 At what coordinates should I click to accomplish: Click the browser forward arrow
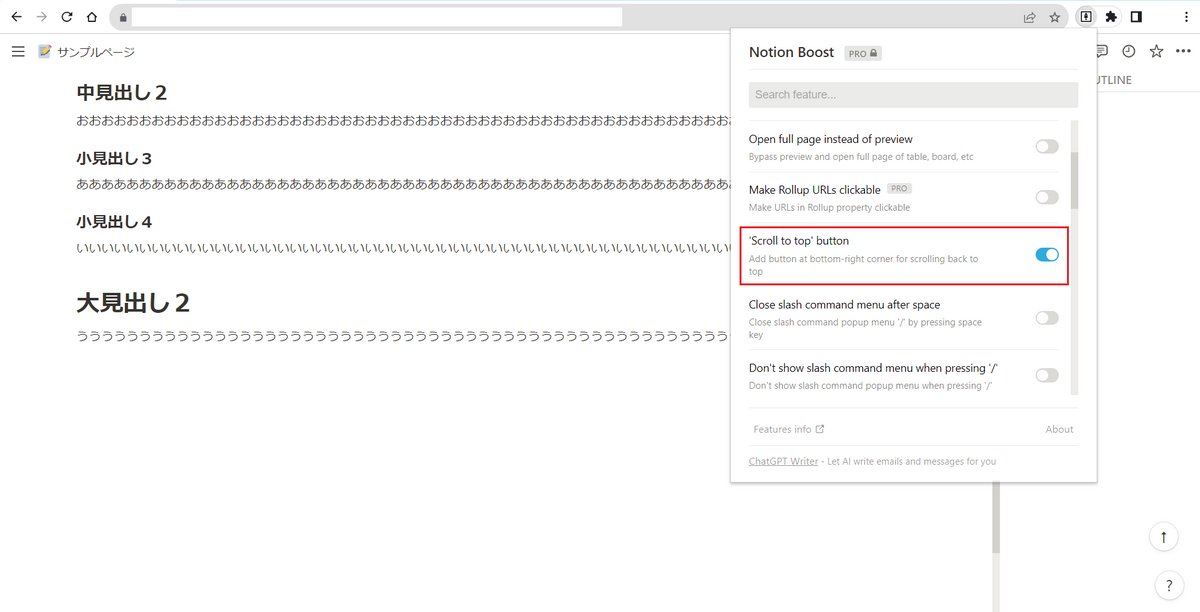(41, 17)
